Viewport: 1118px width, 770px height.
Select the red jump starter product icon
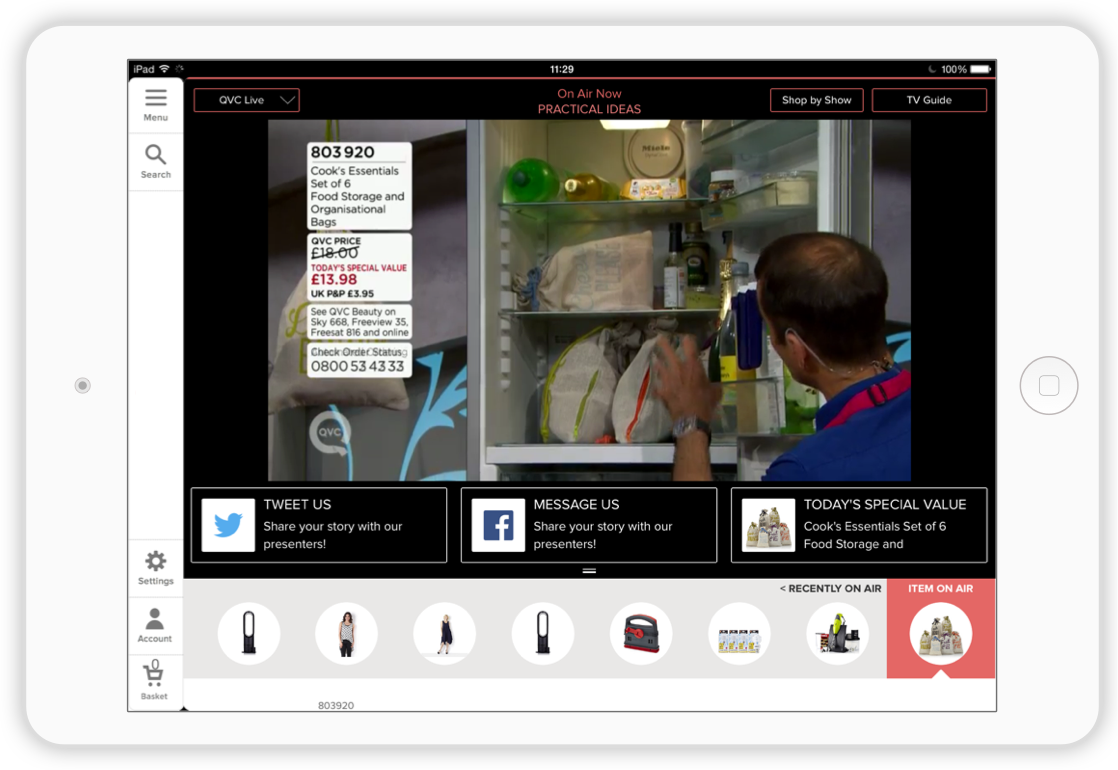point(641,634)
